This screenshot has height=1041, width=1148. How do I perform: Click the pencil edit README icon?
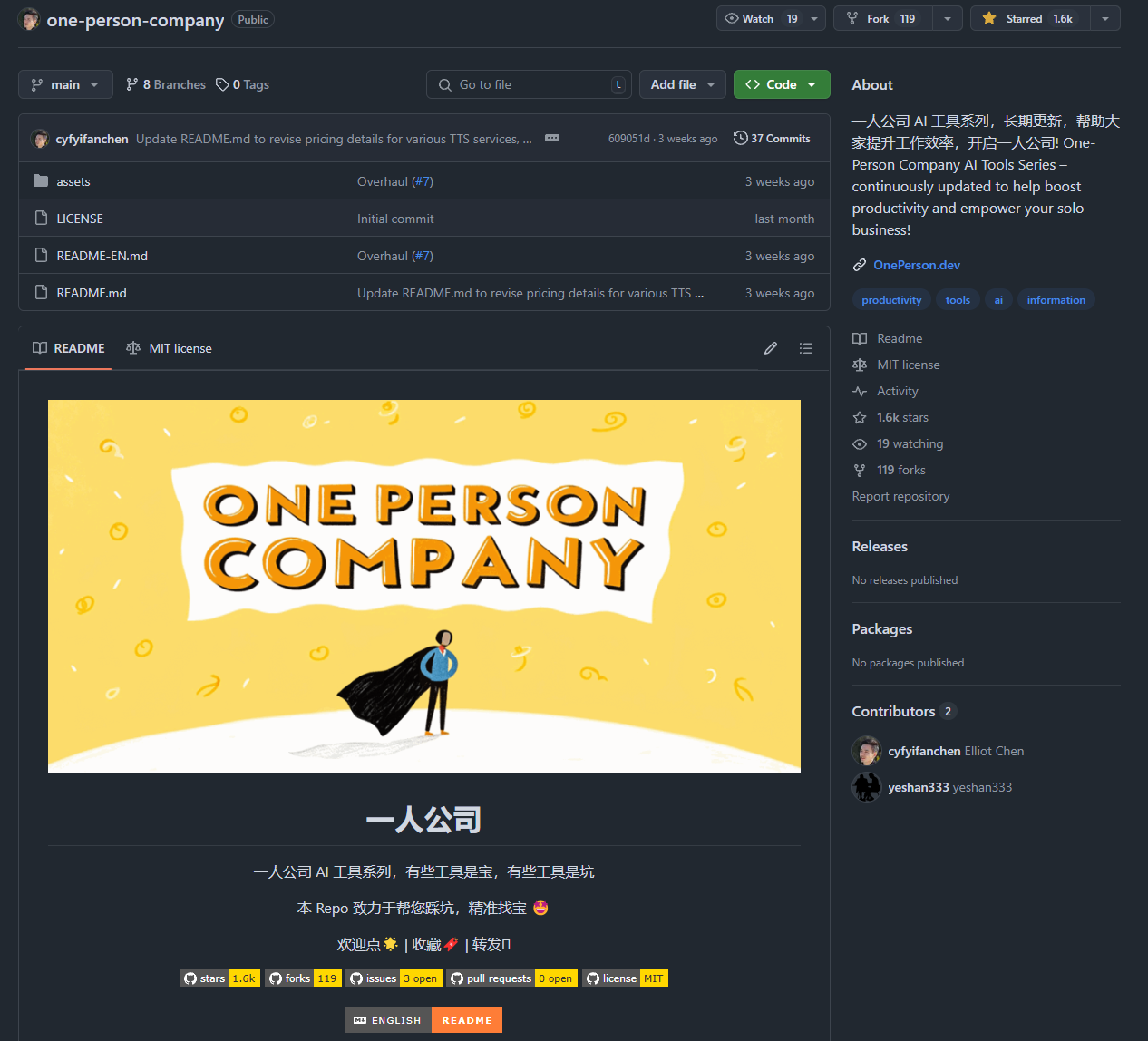pyautogui.click(x=771, y=348)
